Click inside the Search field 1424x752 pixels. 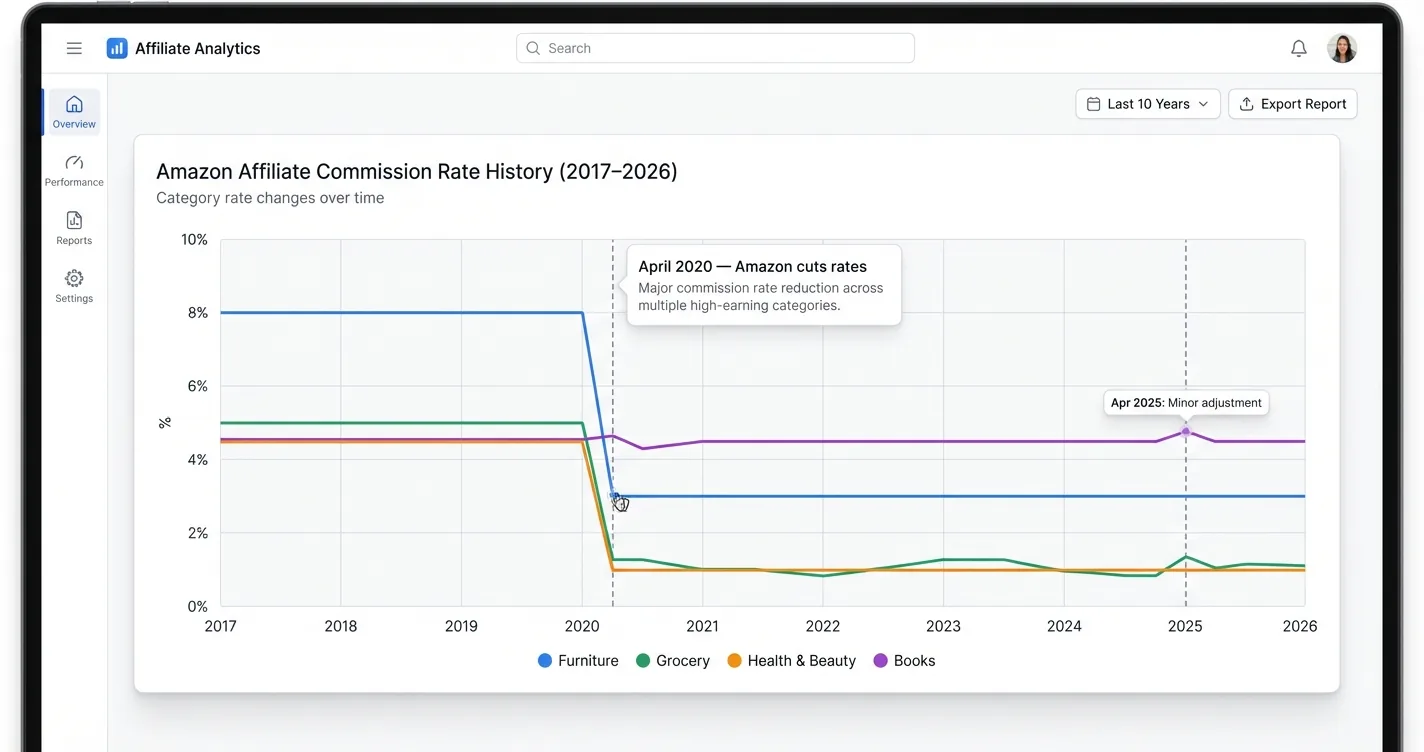[x=714, y=47]
